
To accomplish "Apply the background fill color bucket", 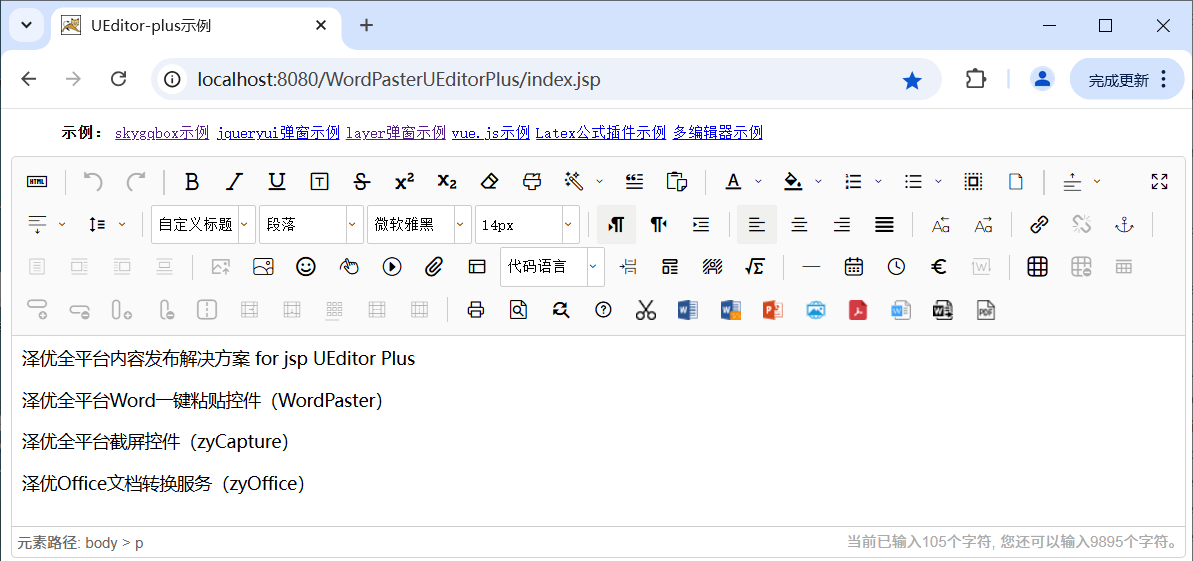I will 793,181.
